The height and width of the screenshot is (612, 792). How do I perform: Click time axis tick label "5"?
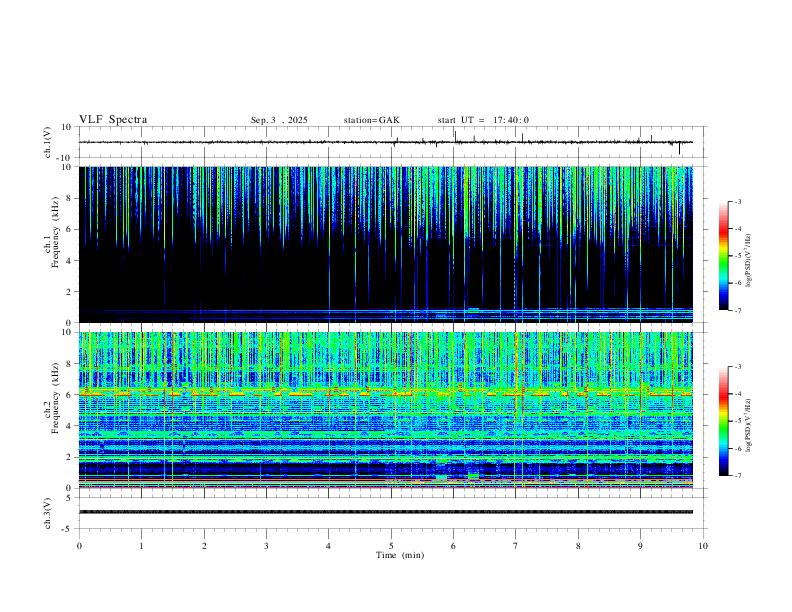click(391, 546)
